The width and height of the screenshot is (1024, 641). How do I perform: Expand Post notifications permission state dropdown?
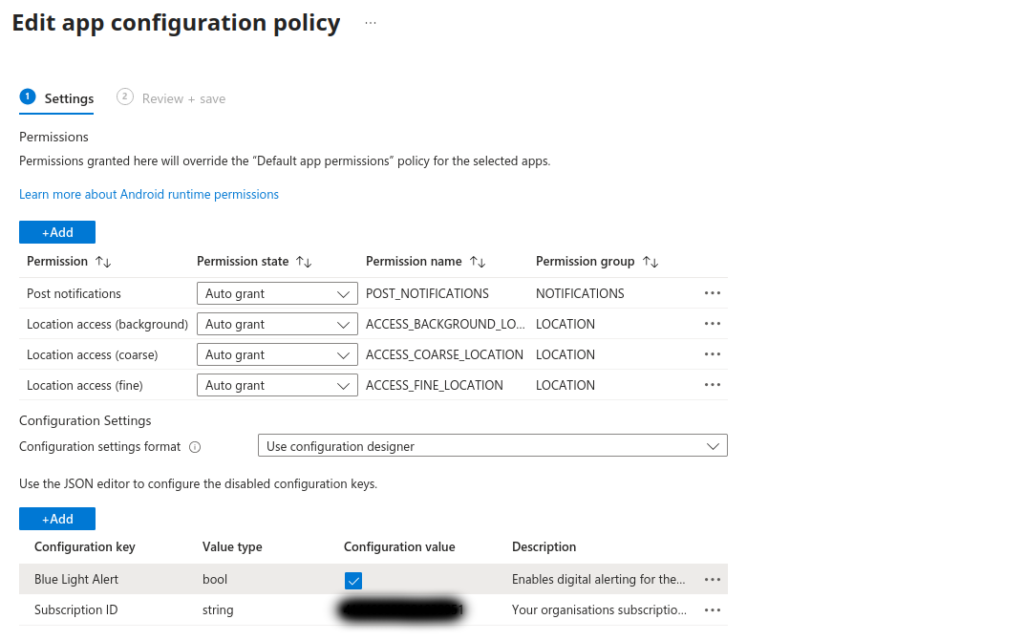277,294
